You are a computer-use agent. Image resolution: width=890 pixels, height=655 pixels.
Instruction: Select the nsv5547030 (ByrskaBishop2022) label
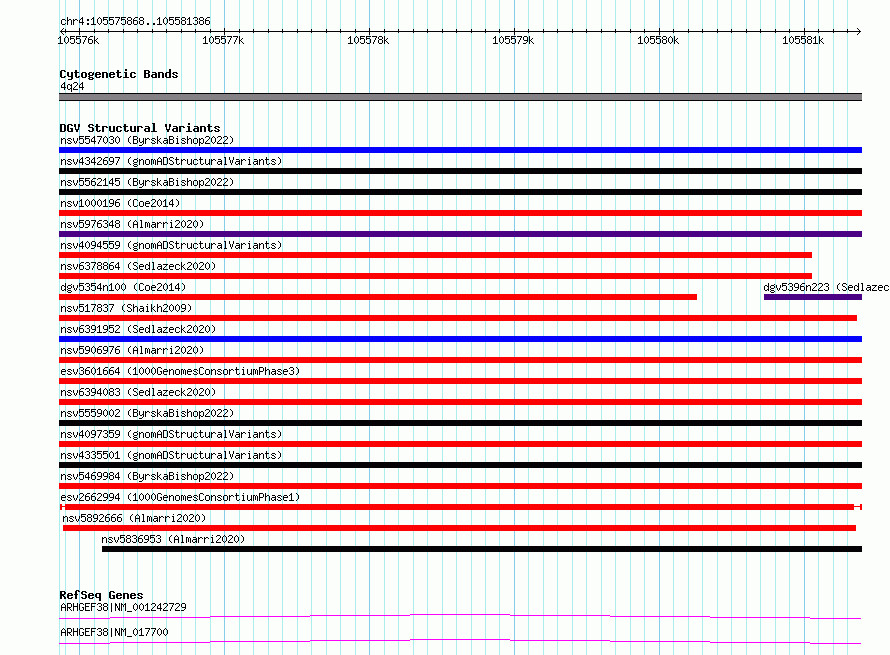[147, 140]
